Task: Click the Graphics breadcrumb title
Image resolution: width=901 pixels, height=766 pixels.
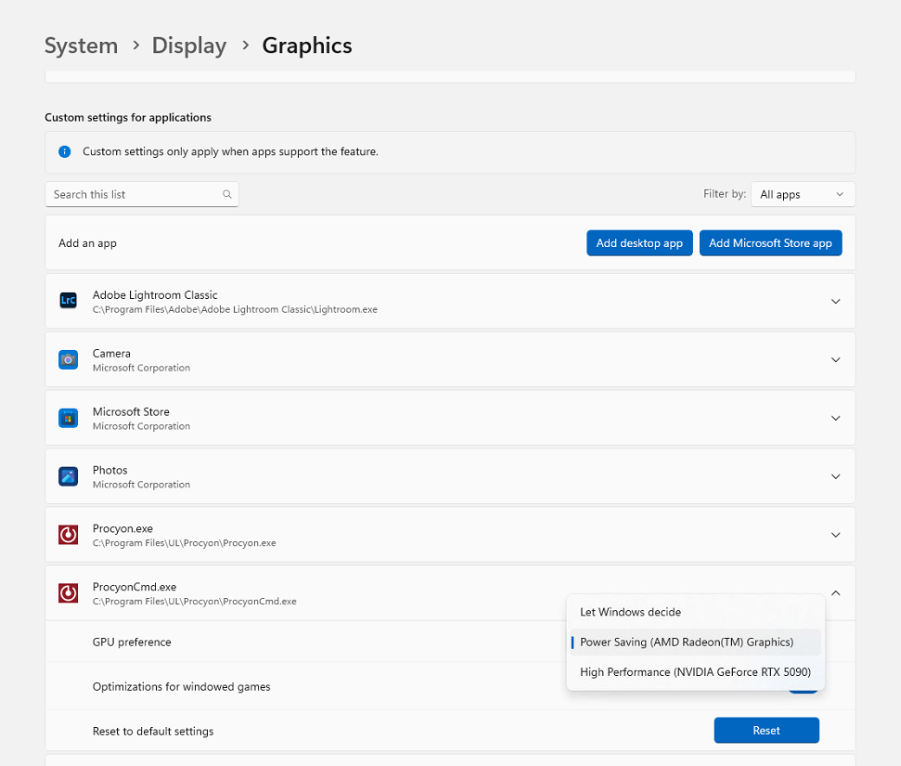Action: point(307,45)
